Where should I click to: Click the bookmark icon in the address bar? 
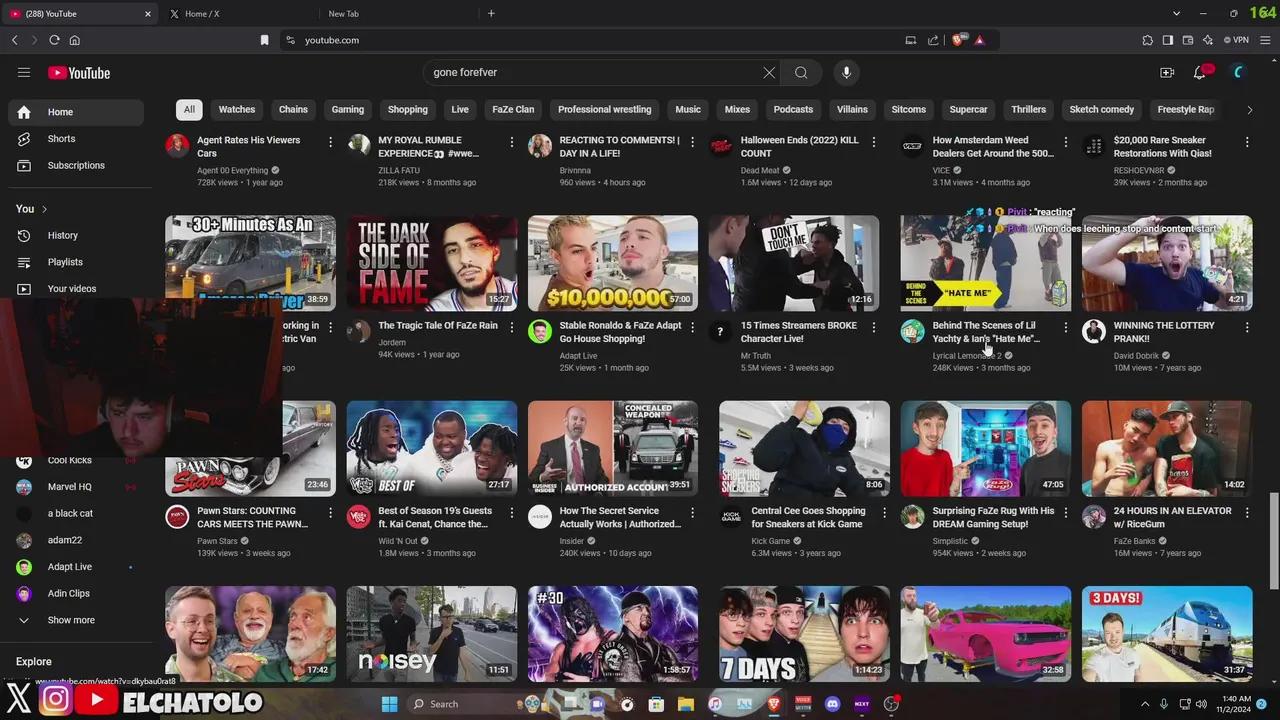tap(264, 40)
